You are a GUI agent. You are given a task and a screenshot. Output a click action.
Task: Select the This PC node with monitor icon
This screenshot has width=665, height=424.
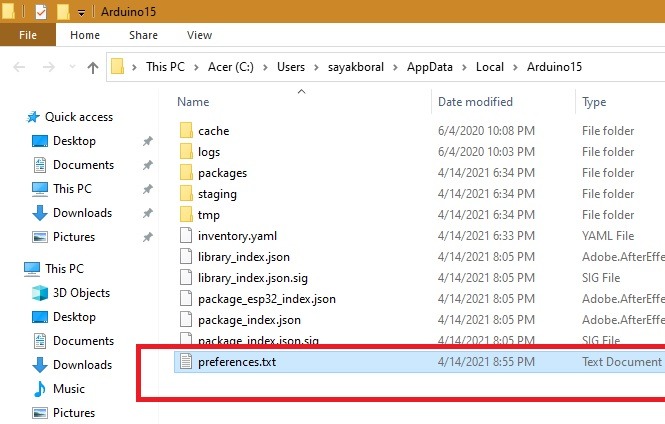pos(64,268)
